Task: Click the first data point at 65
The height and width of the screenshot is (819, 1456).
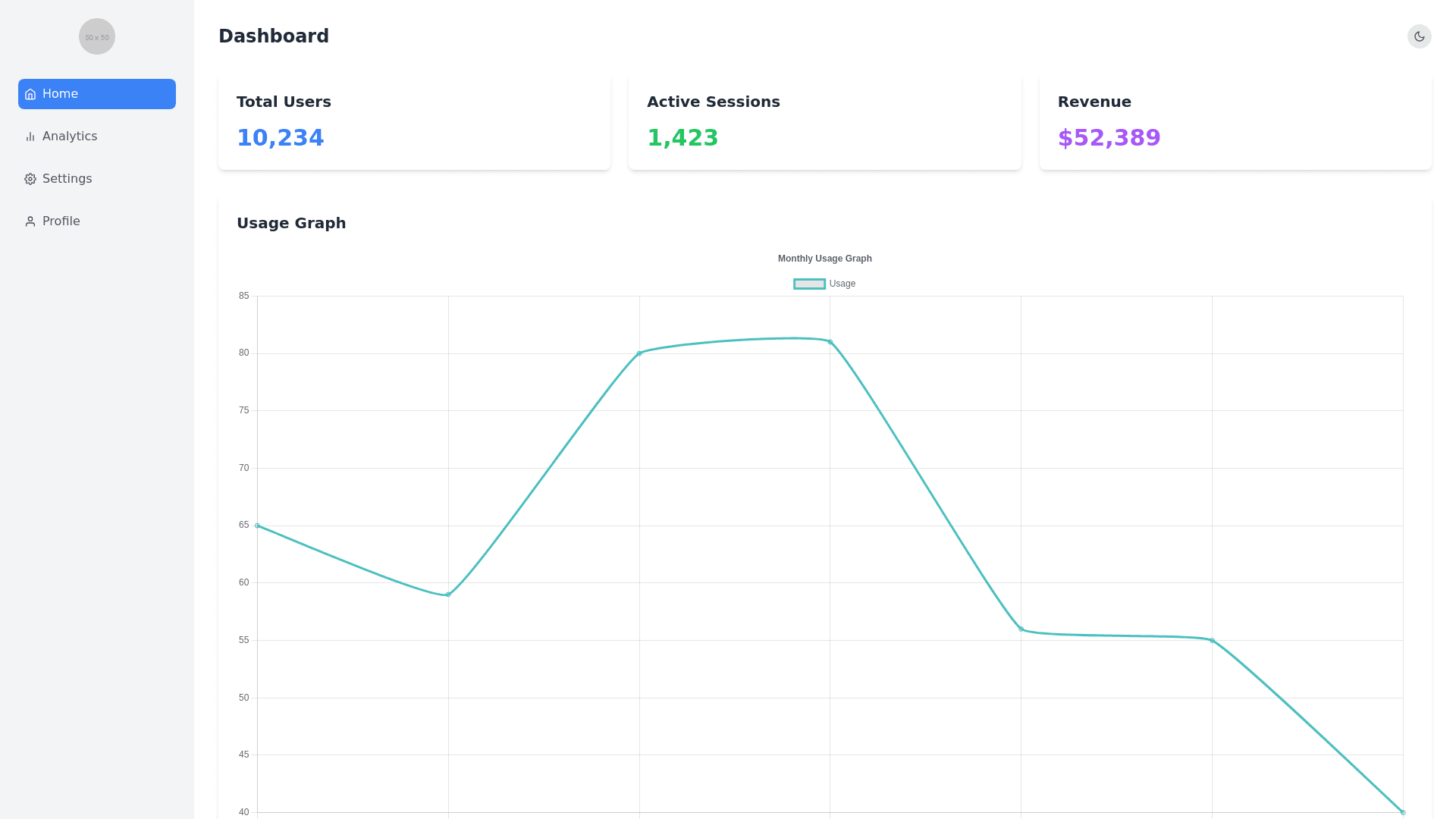Action: tap(258, 526)
